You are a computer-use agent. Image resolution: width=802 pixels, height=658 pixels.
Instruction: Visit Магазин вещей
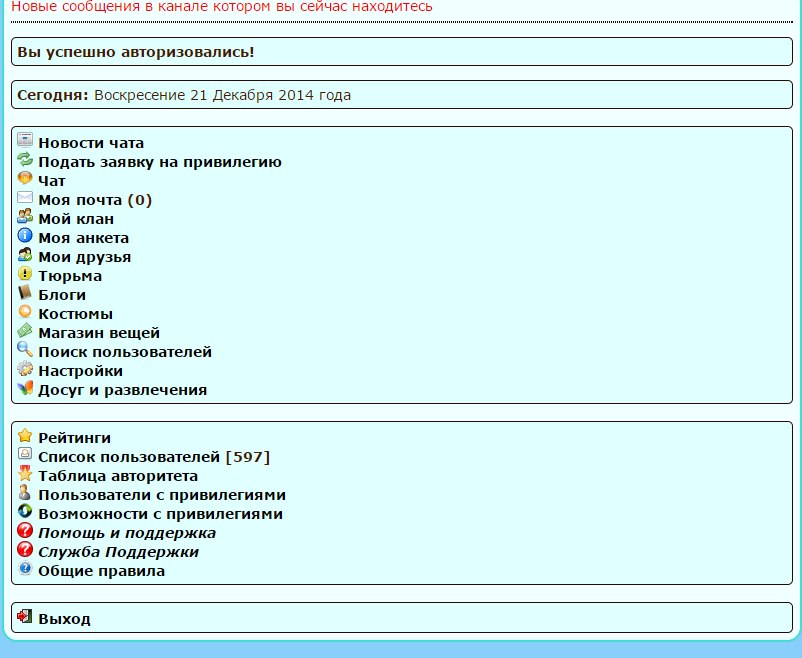[x=99, y=333]
